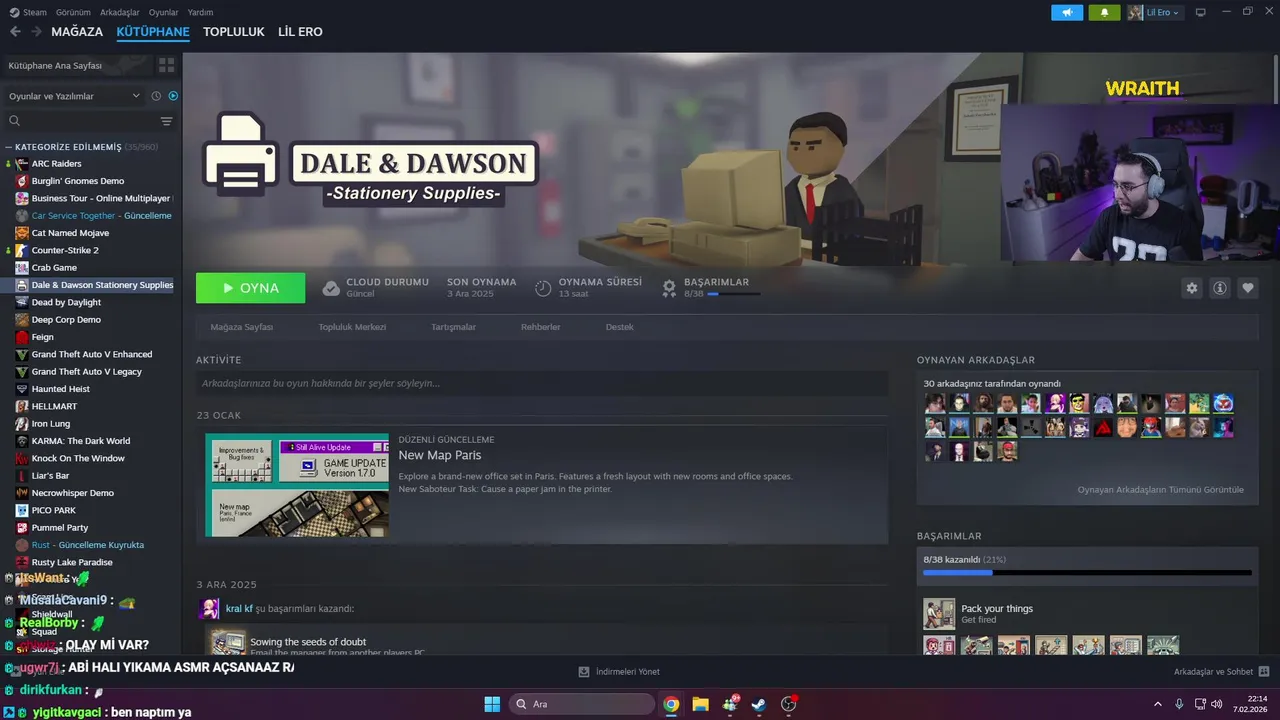Open the Yardım menu

pos(200,12)
